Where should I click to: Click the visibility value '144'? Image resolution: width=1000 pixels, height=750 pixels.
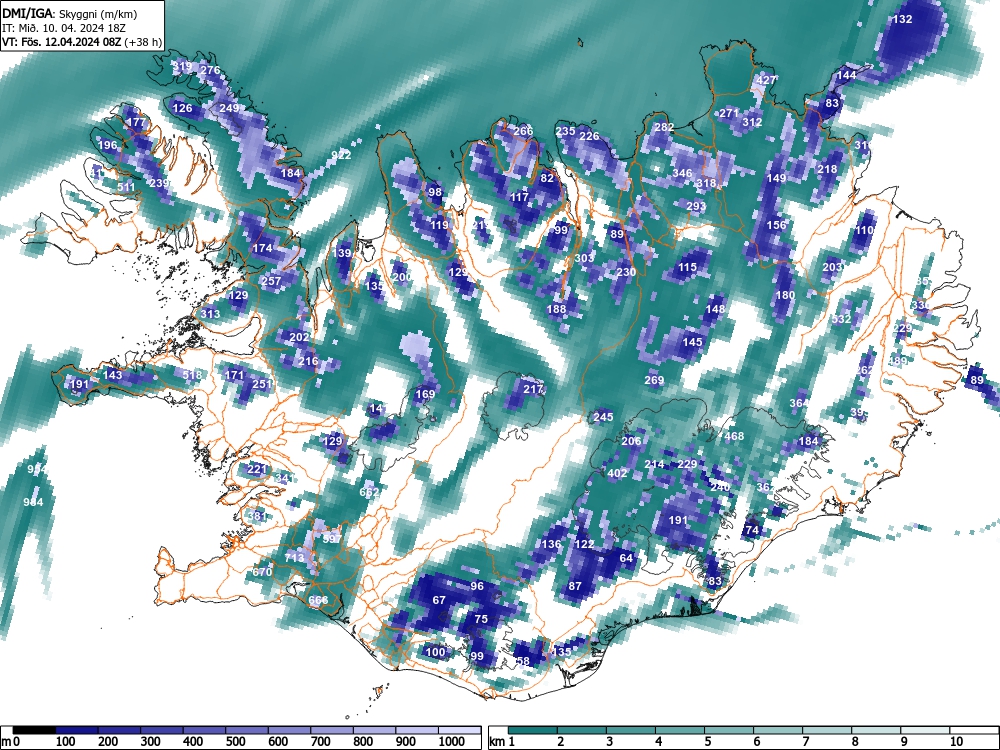point(846,75)
